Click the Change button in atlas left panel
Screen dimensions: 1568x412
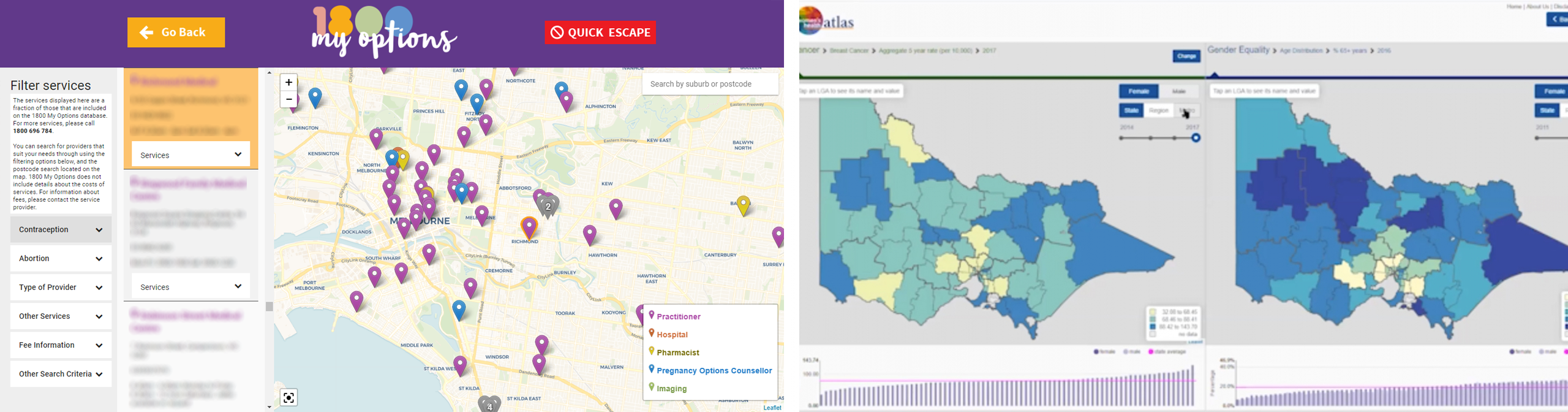tap(1186, 56)
